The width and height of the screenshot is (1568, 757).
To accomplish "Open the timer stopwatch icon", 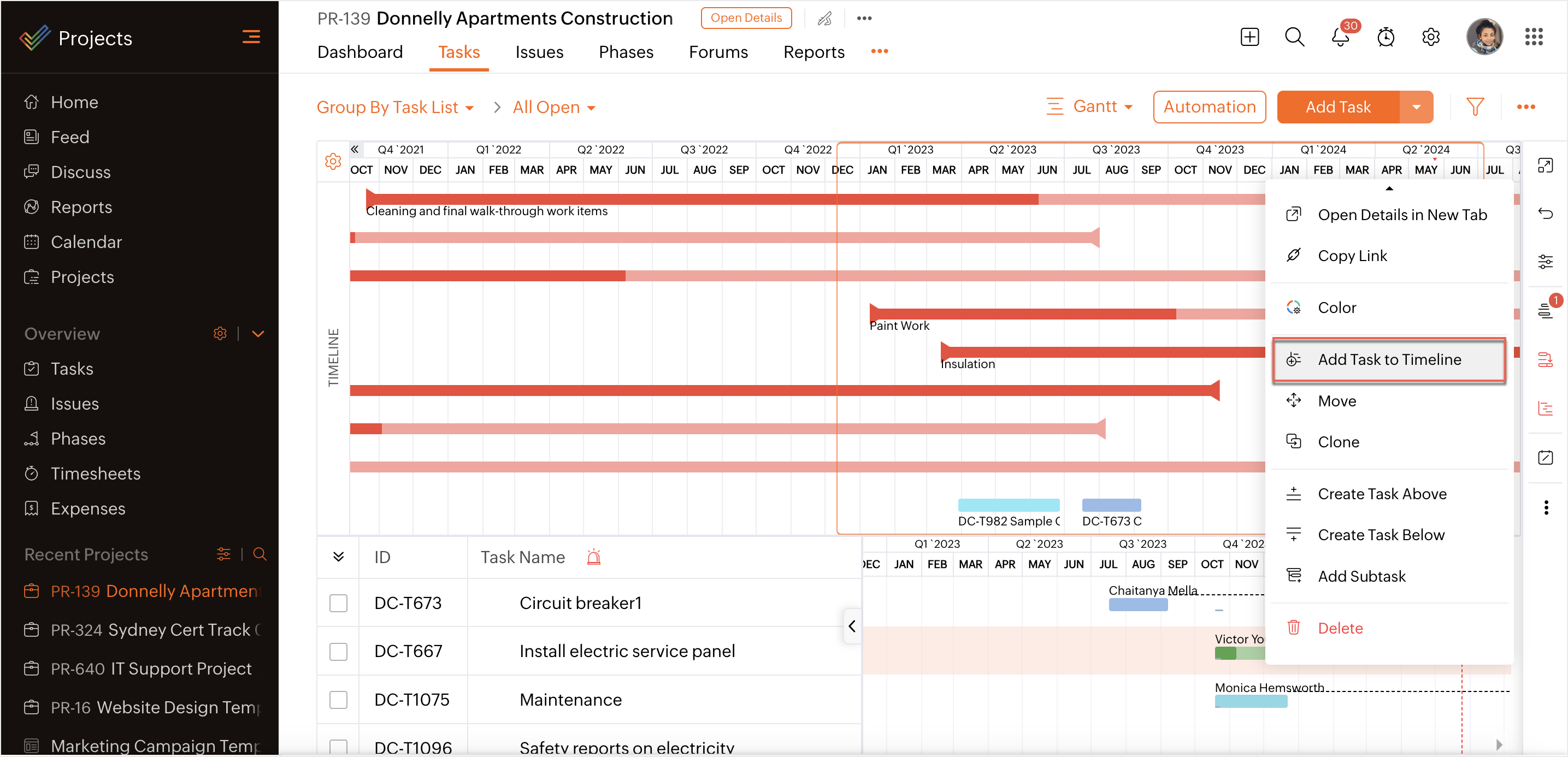I will 1386,38.
